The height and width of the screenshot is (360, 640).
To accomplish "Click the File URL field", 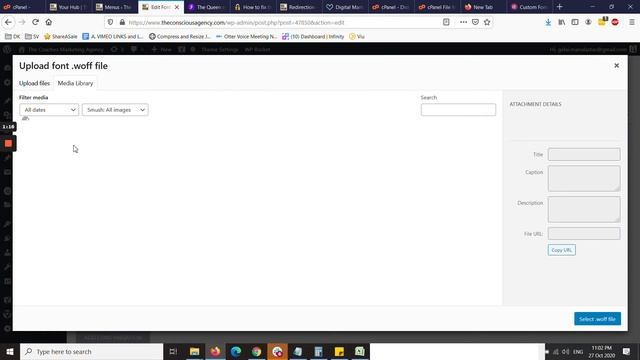I will [584, 233].
